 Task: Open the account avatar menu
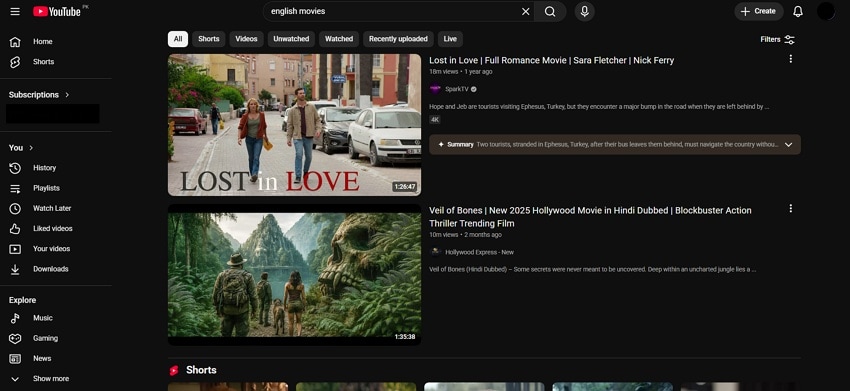tap(826, 11)
